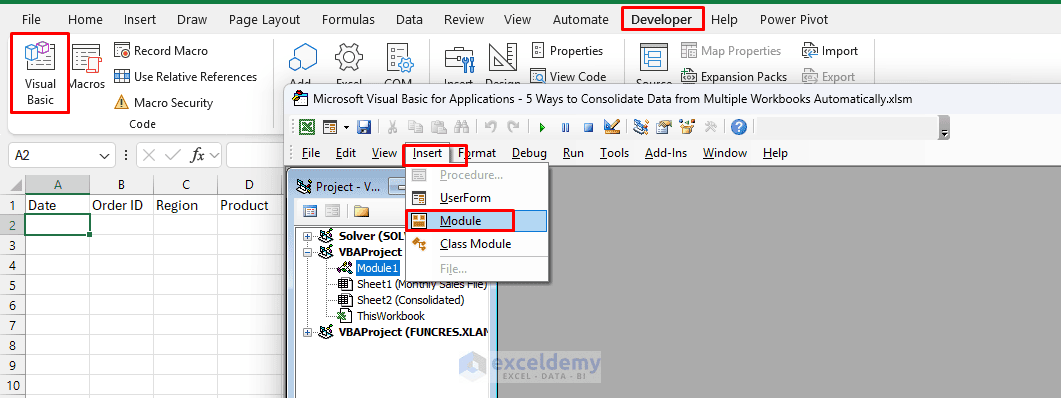Open the Name Box dropdown

(x=104, y=156)
